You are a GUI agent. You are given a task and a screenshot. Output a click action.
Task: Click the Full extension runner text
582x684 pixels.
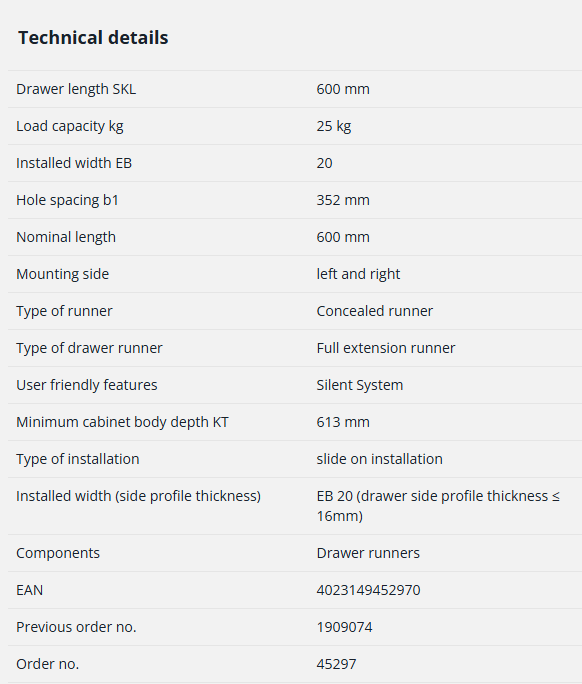pos(386,348)
